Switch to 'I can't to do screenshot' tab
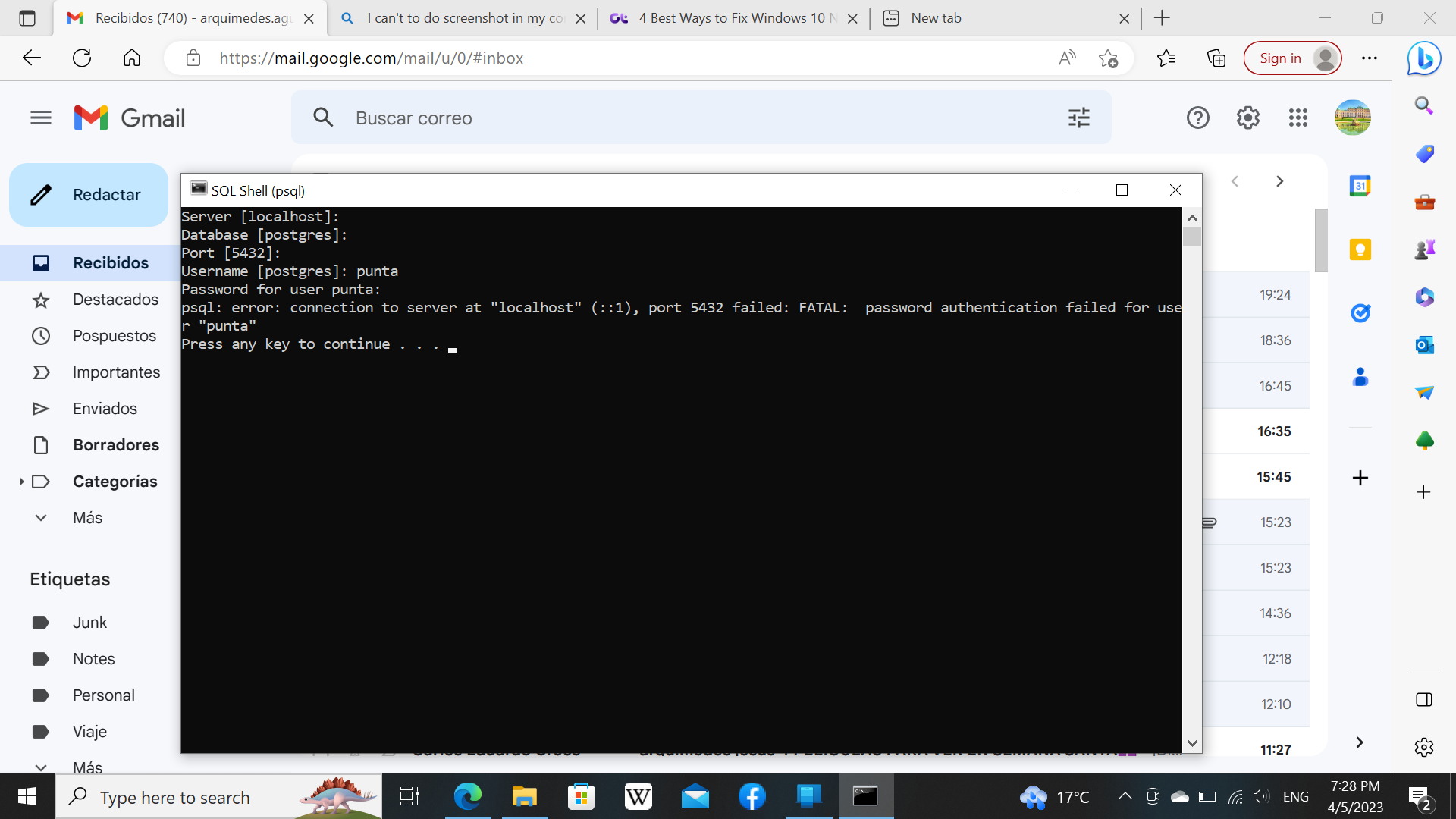Screen dimensions: 1456x819 point(463,18)
